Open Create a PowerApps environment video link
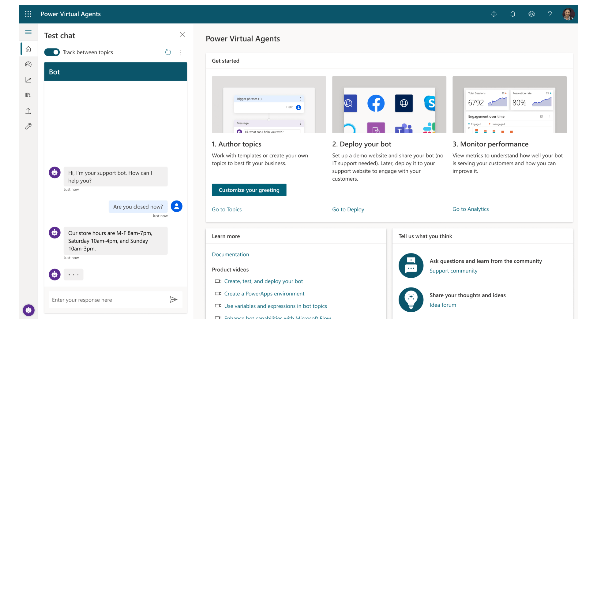This screenshot has width=600, height=600. pyautogui.click(x=264, y=294)
